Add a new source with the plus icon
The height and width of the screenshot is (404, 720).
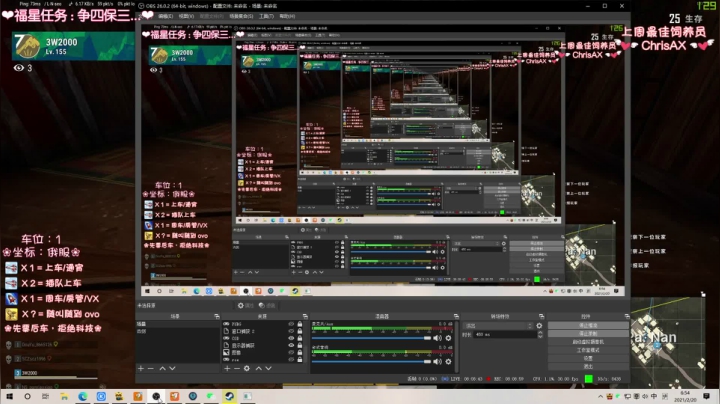227,368
